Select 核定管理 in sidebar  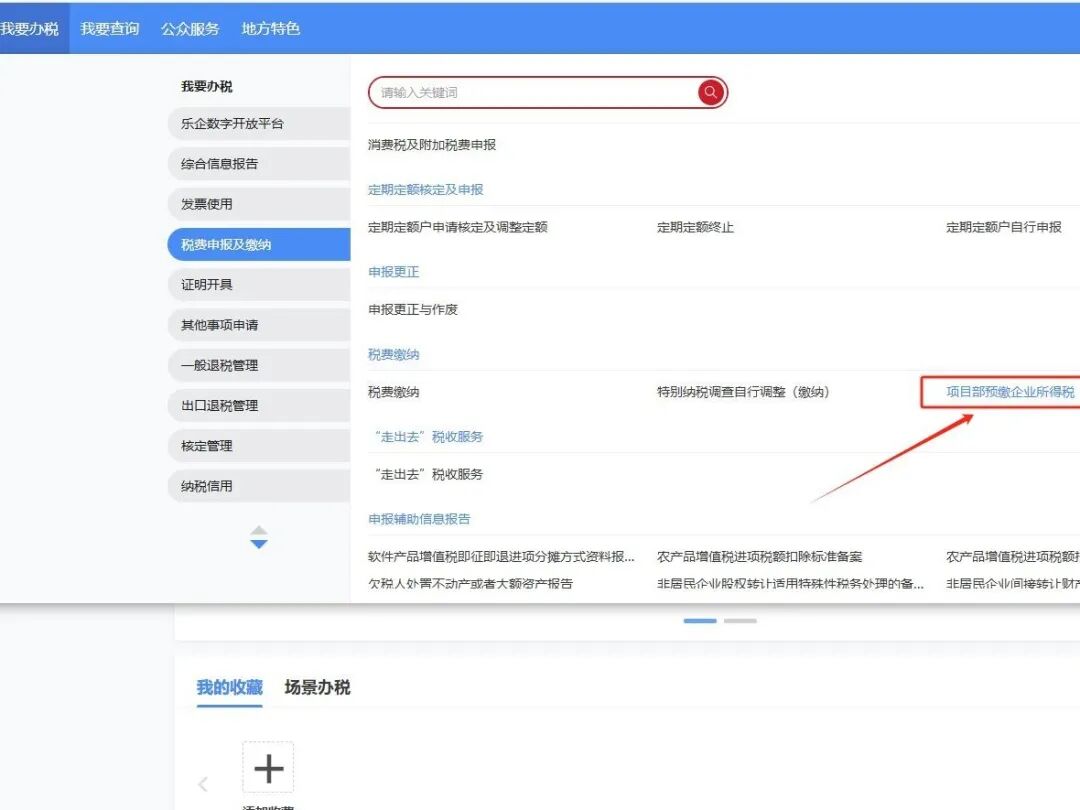[259, 446]
